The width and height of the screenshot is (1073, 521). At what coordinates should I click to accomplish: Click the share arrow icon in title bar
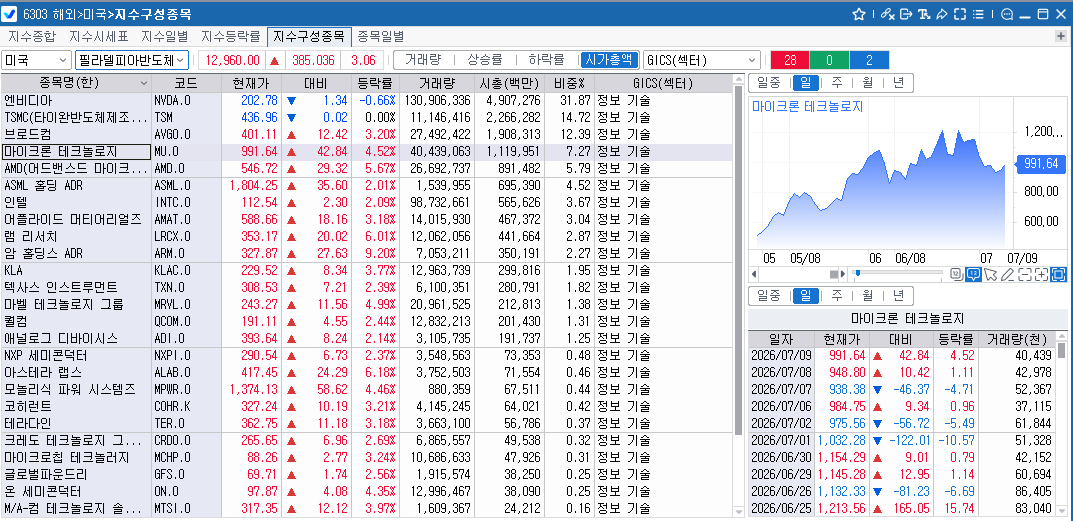click(x=942, y=14)
